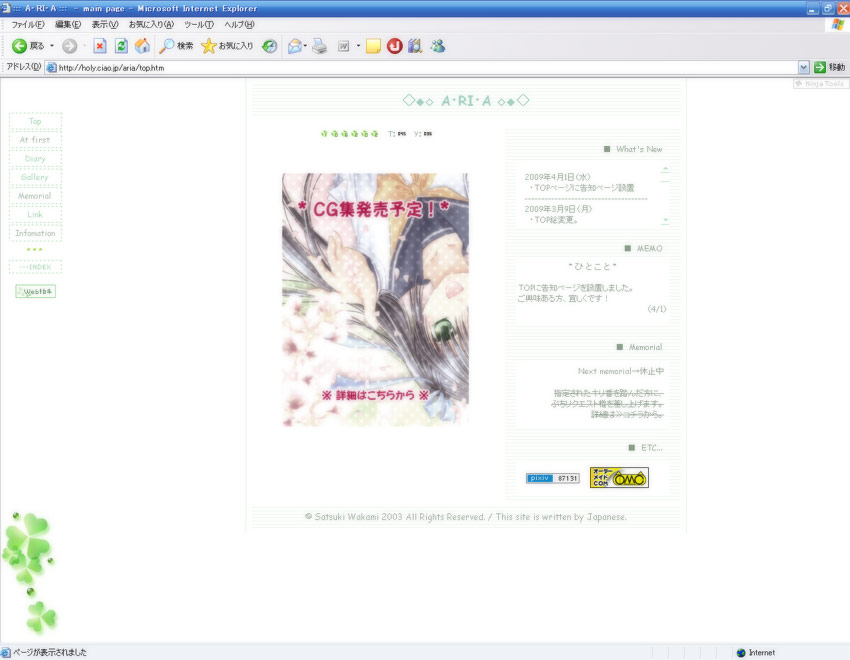The height and width of the screenshot is (660, 850).
Task: Open the Messenger people icon
Action: 438,46
